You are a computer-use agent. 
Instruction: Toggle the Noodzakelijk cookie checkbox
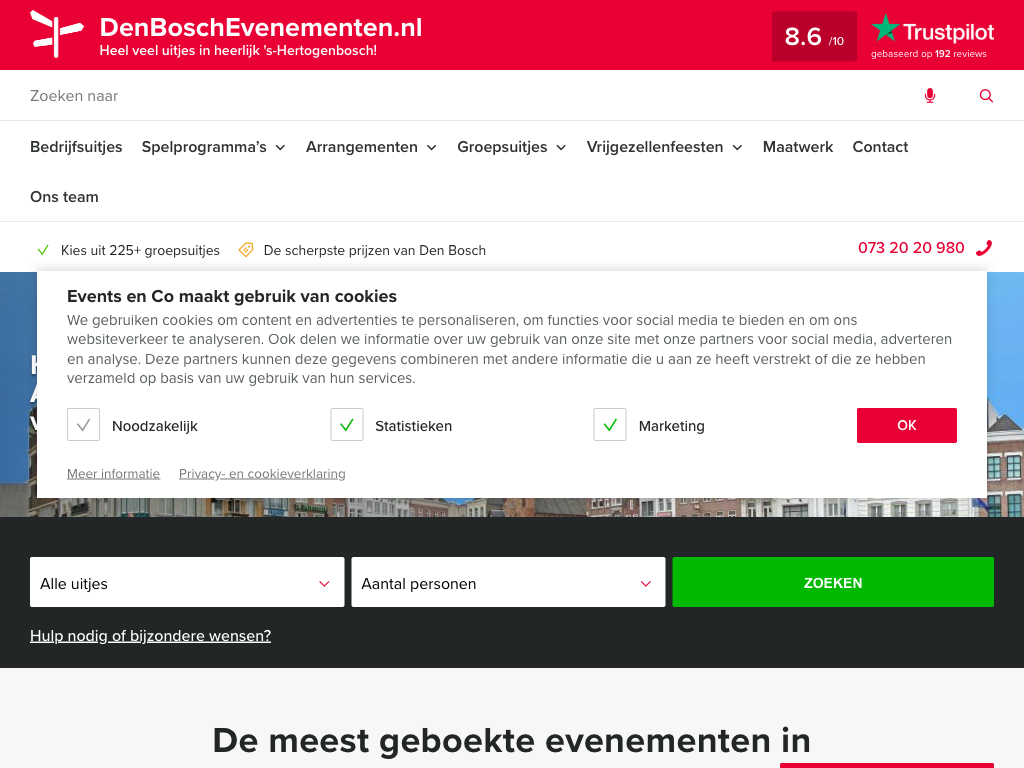(84, 425)
